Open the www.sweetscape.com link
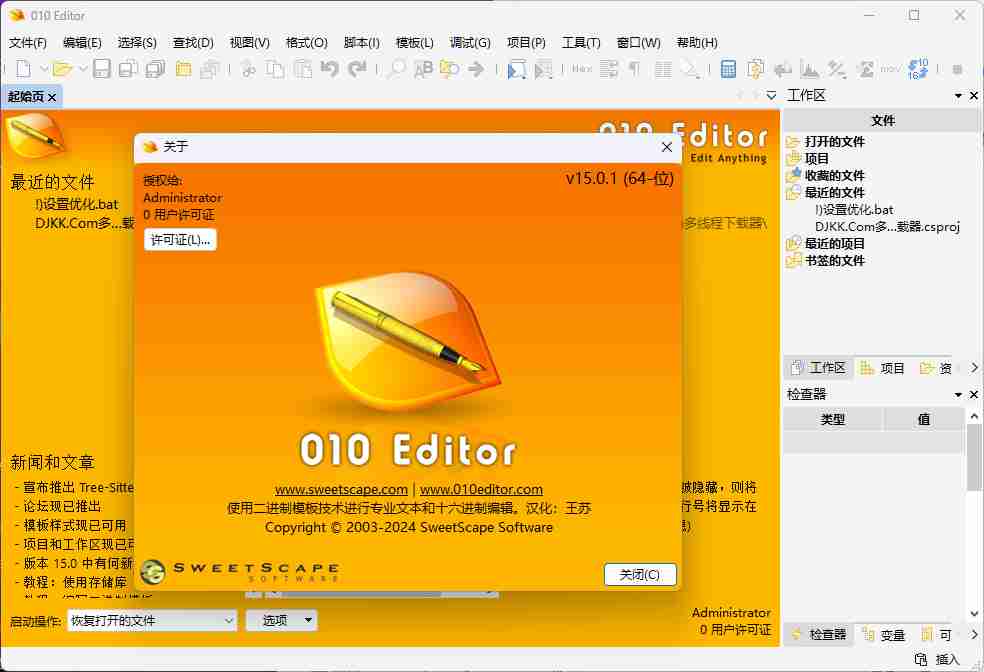 (x=341, y=490)
